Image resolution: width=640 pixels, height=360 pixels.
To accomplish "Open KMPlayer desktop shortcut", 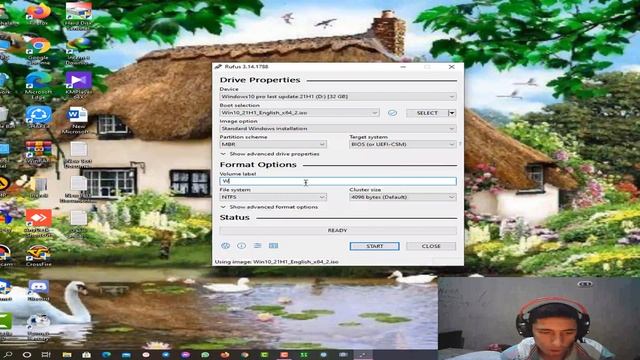I will tap(78, 85).
